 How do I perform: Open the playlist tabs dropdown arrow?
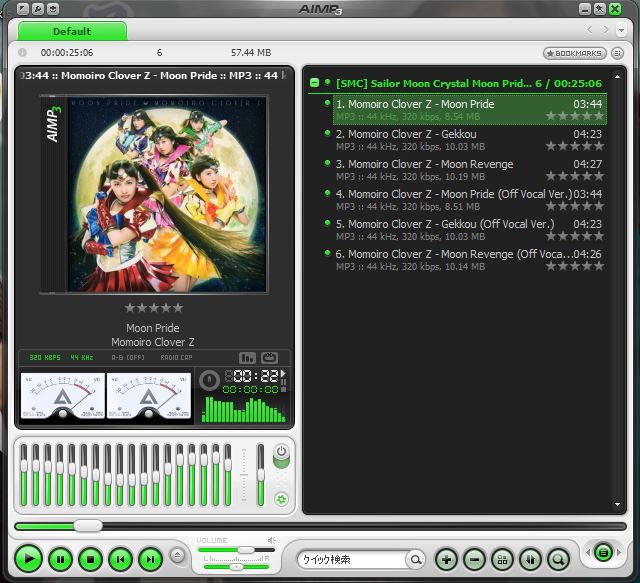621,30
